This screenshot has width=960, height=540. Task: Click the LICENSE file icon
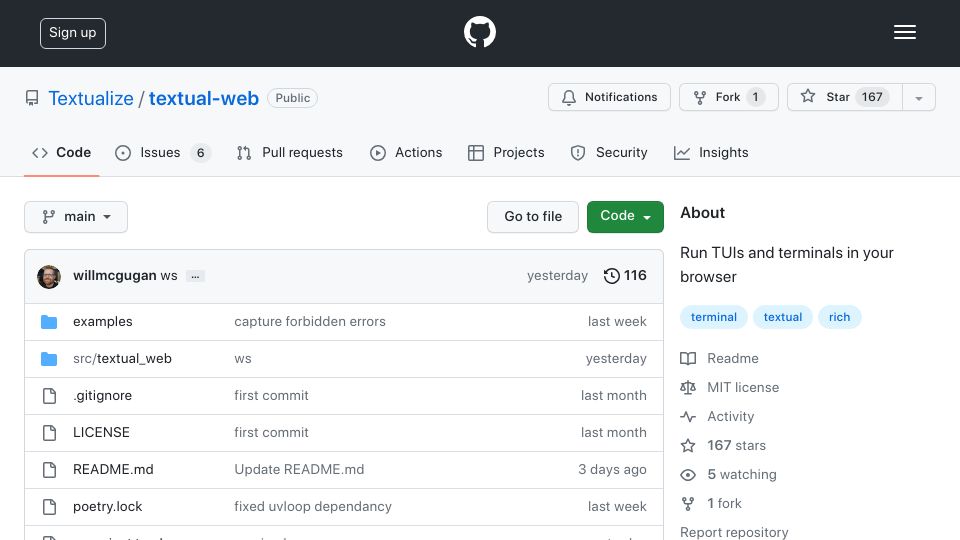pyautogui.click(x=50, y=433)
